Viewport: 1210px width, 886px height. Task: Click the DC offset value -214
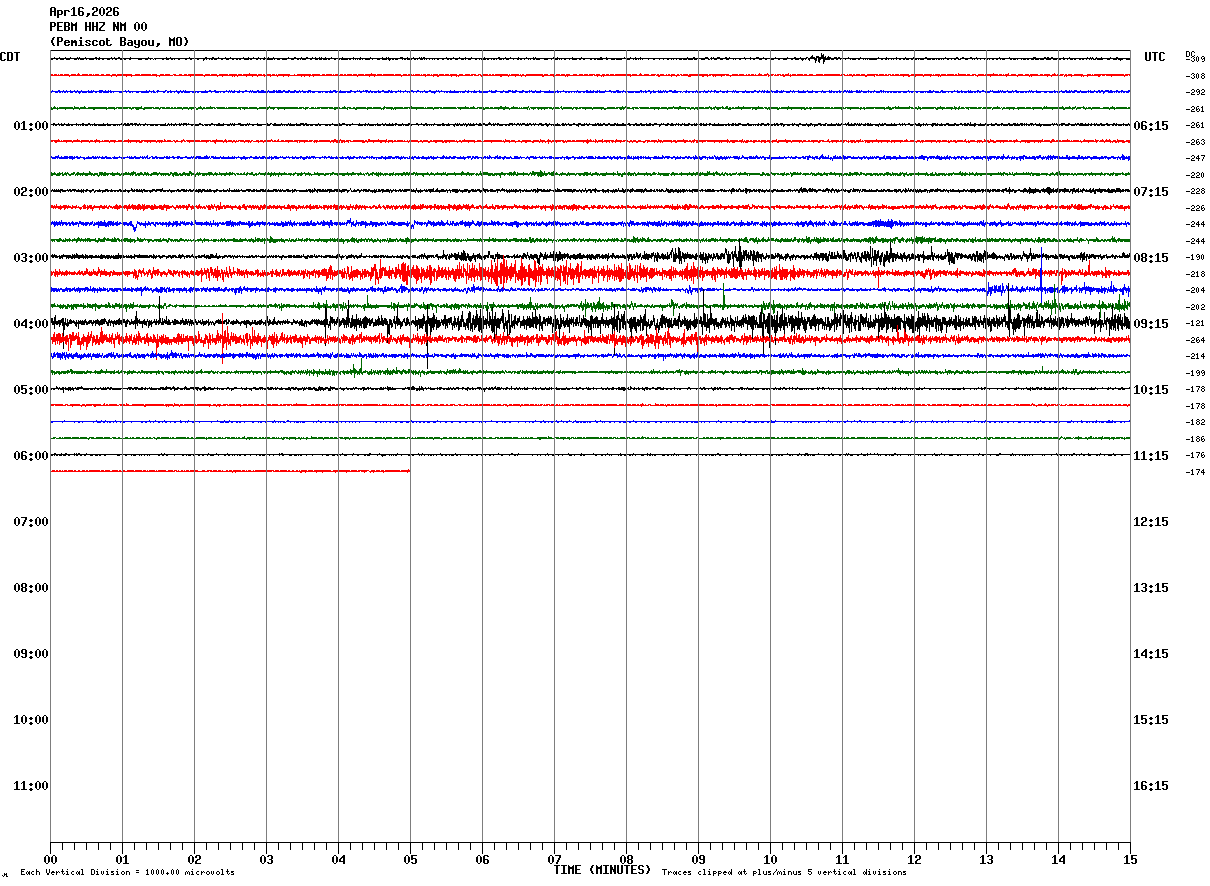pos(1195,357)
